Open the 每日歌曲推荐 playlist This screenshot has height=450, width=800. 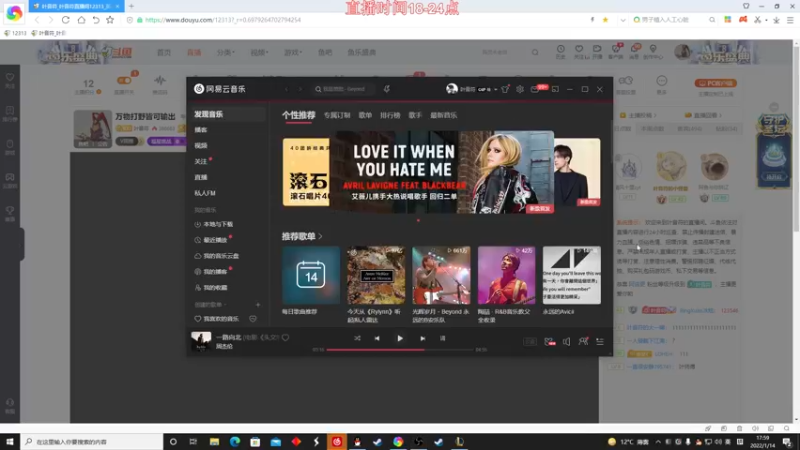311,276
